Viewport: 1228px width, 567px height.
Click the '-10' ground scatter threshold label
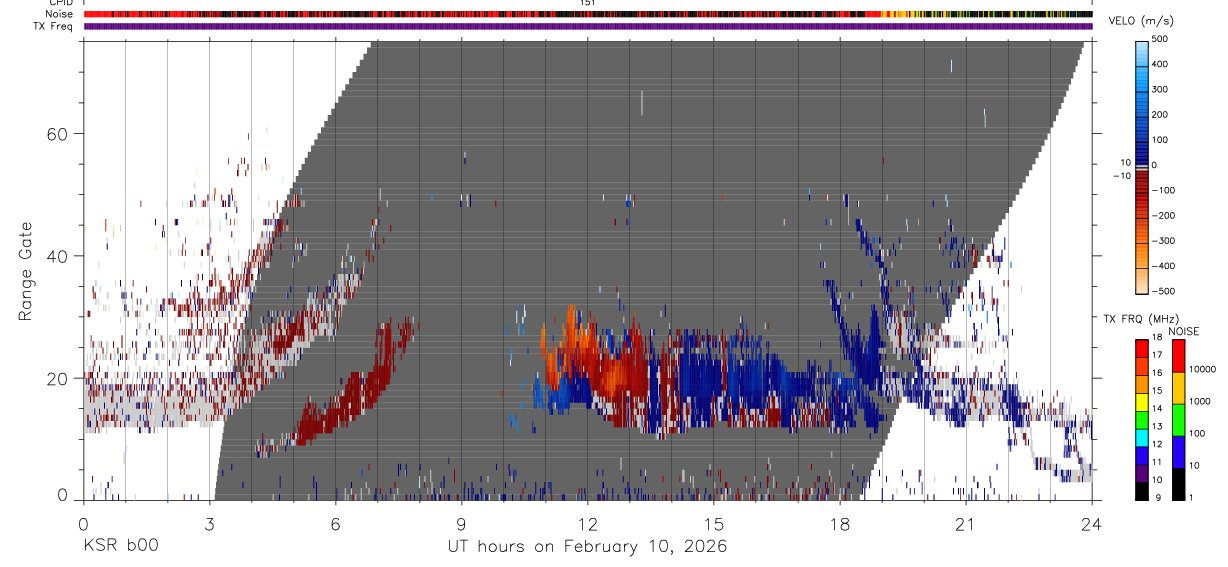[1121, 175]
